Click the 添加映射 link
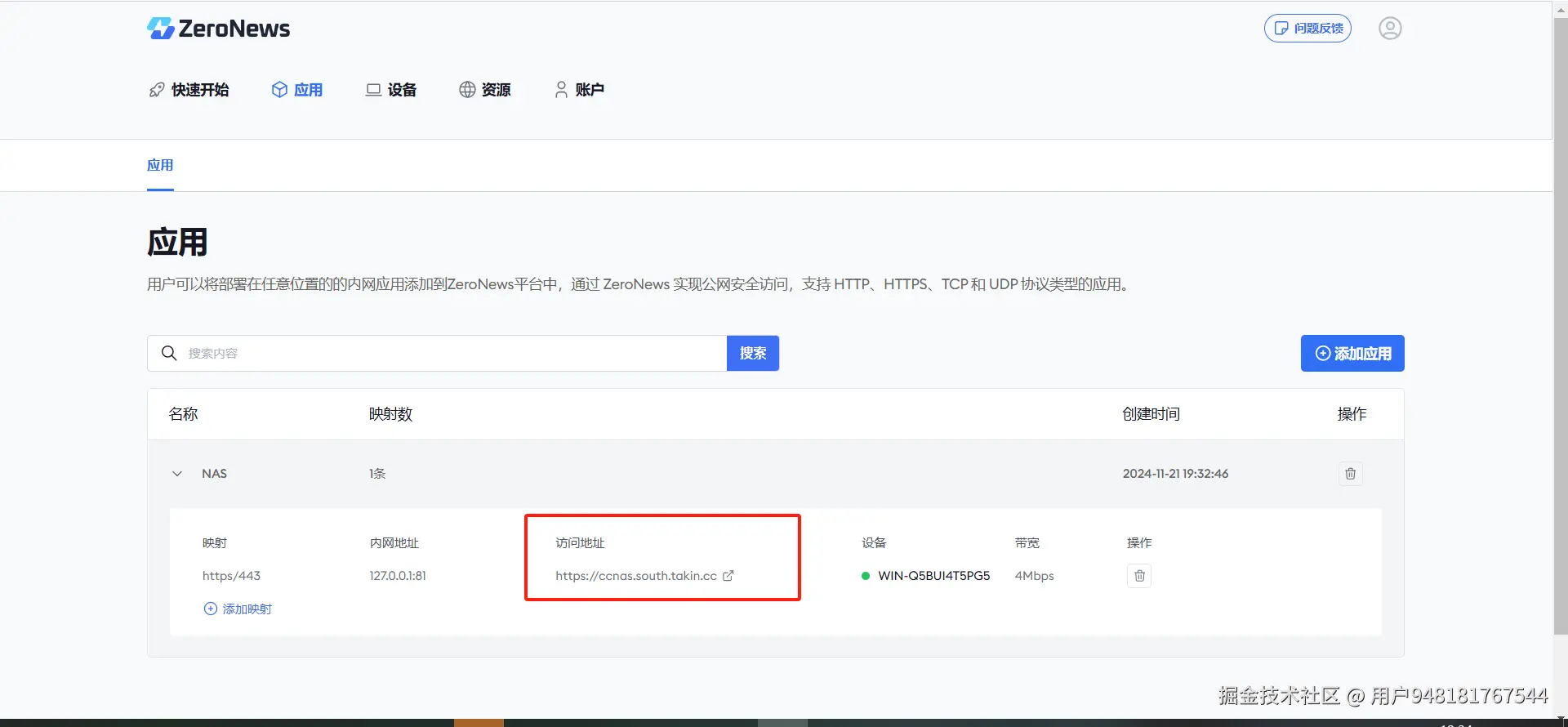Image resolution: width=1568 pixels, height=727 pixels. [x=238, y=609]
